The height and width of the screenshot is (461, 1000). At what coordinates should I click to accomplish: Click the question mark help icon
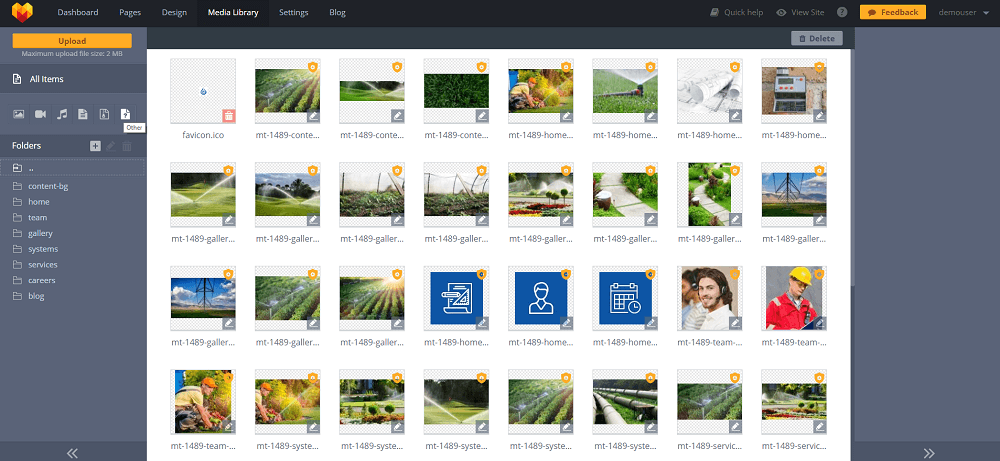[842, 12]
